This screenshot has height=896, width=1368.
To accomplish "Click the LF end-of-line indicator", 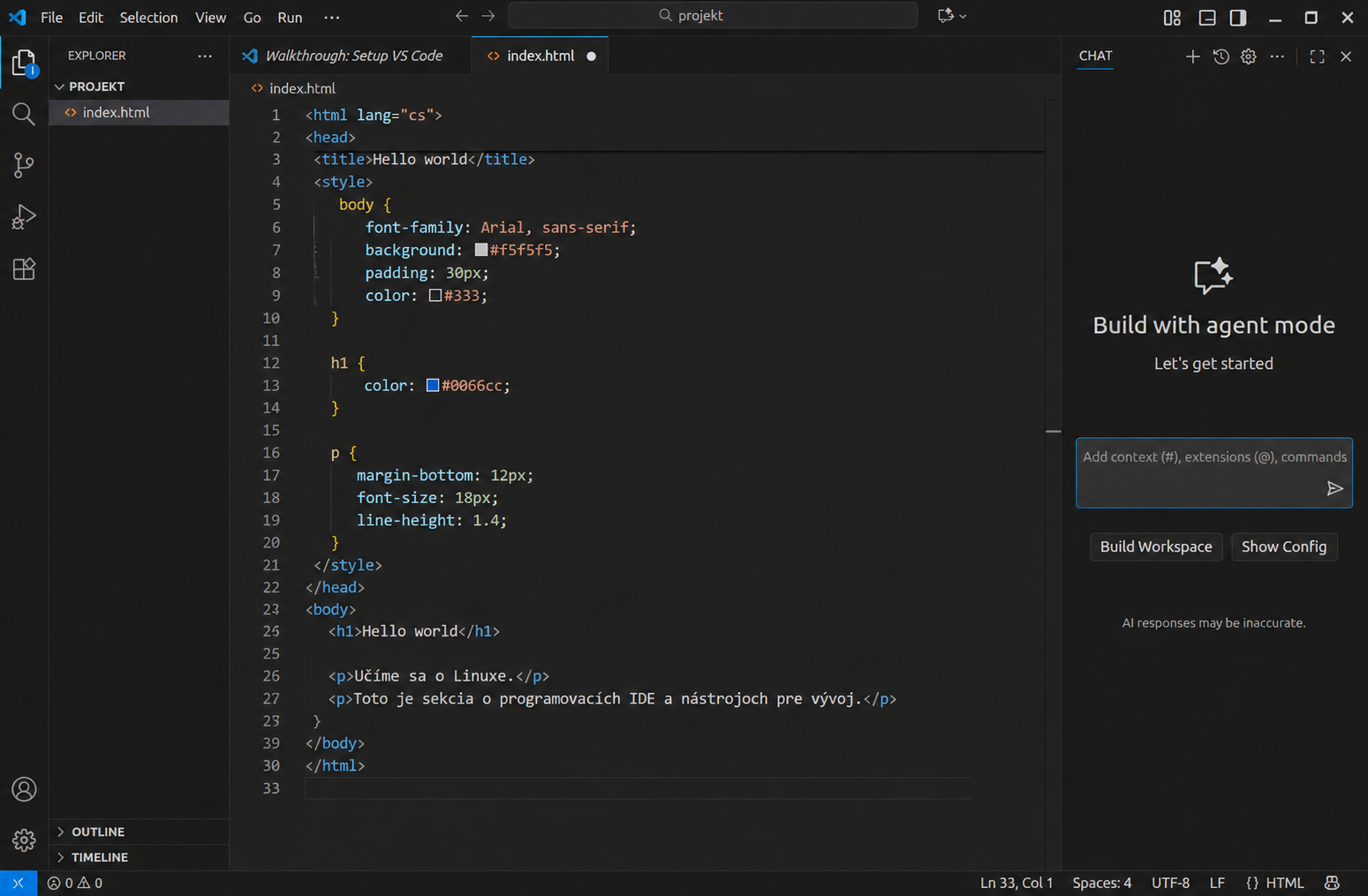I will (x=1217, y=883).
